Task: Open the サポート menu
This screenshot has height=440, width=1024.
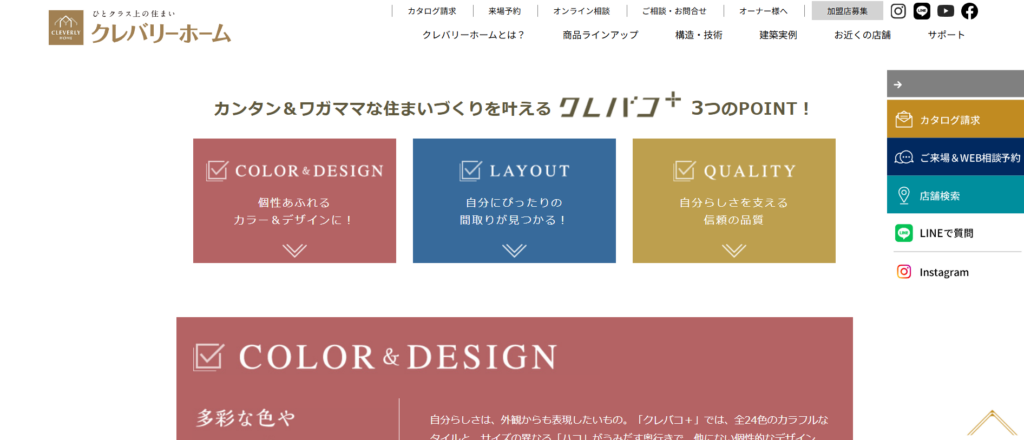Action: pyautogui.click(x=946, y=35)
